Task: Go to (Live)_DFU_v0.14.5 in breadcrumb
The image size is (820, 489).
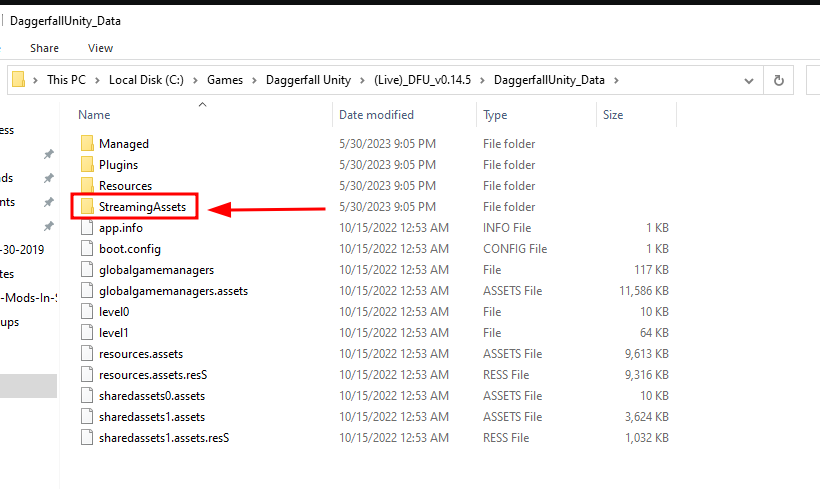Action: (423, 80)
